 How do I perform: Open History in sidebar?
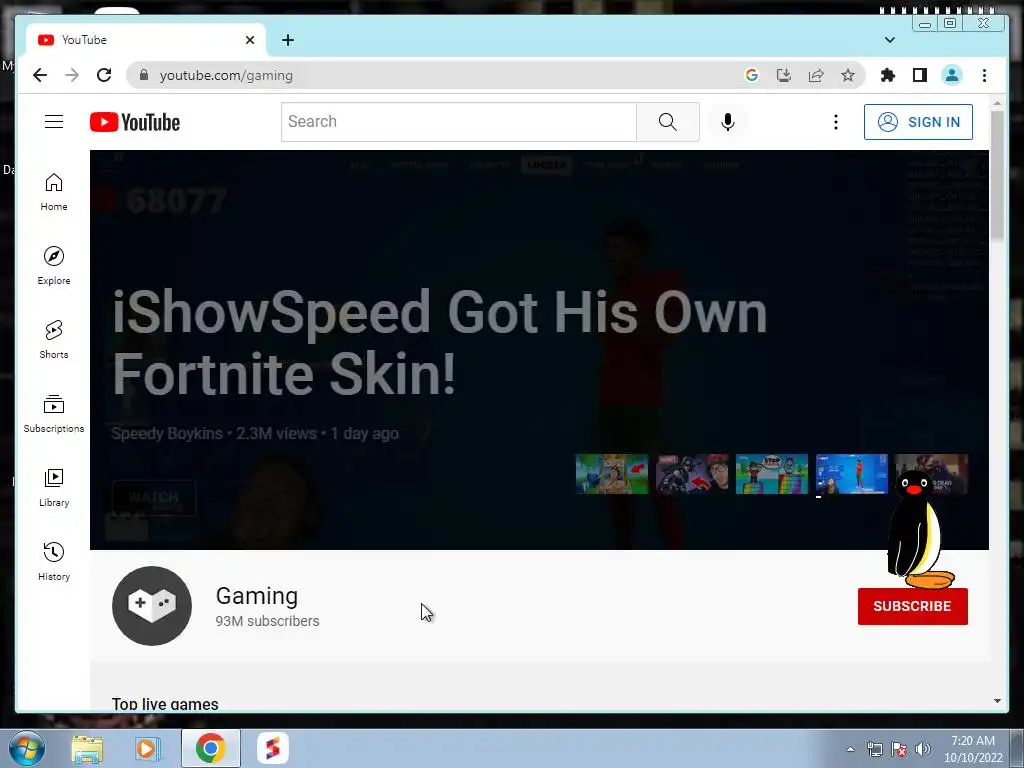click(x=54, y=562)
